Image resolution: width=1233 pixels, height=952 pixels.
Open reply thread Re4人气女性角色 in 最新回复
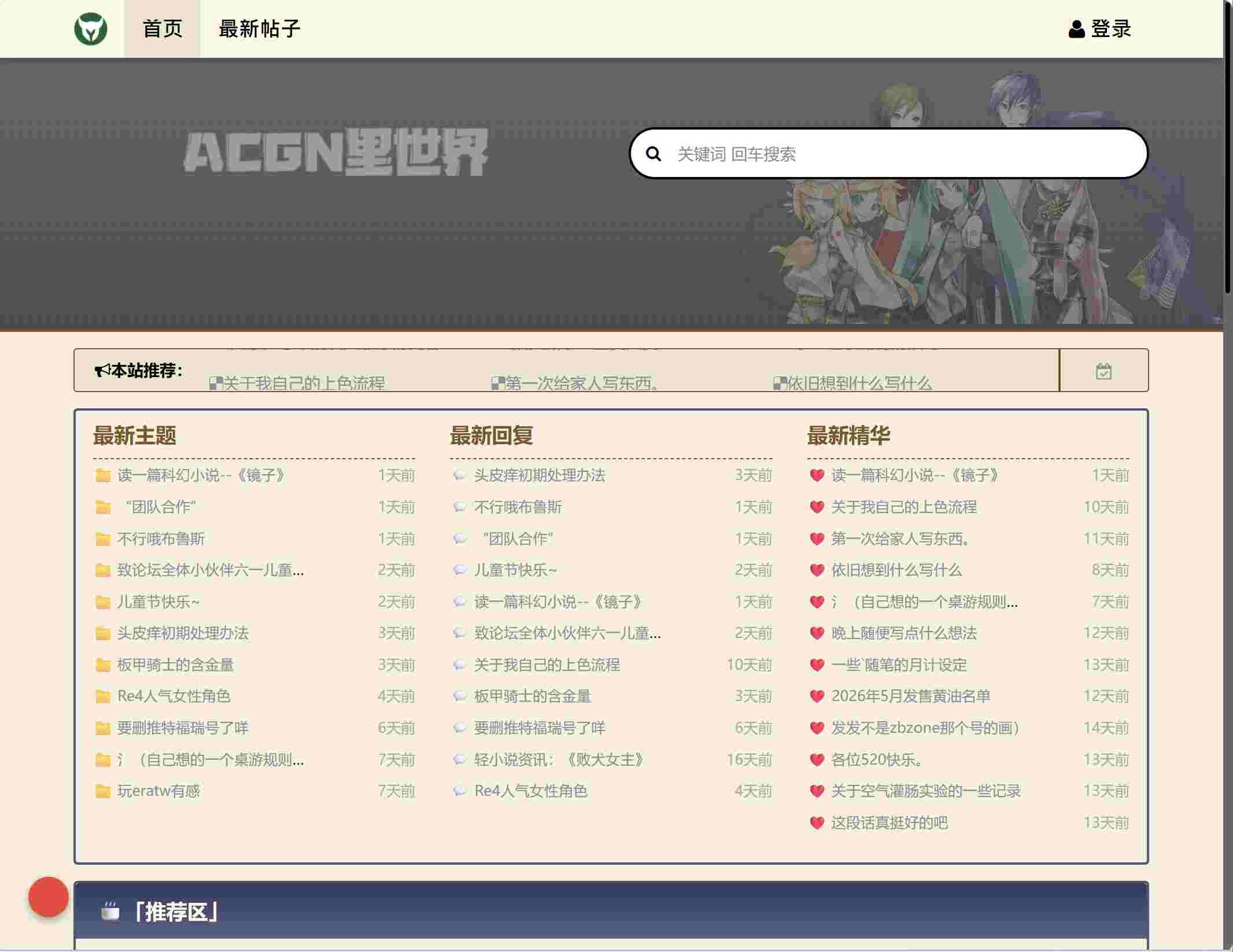coord(531,791)
